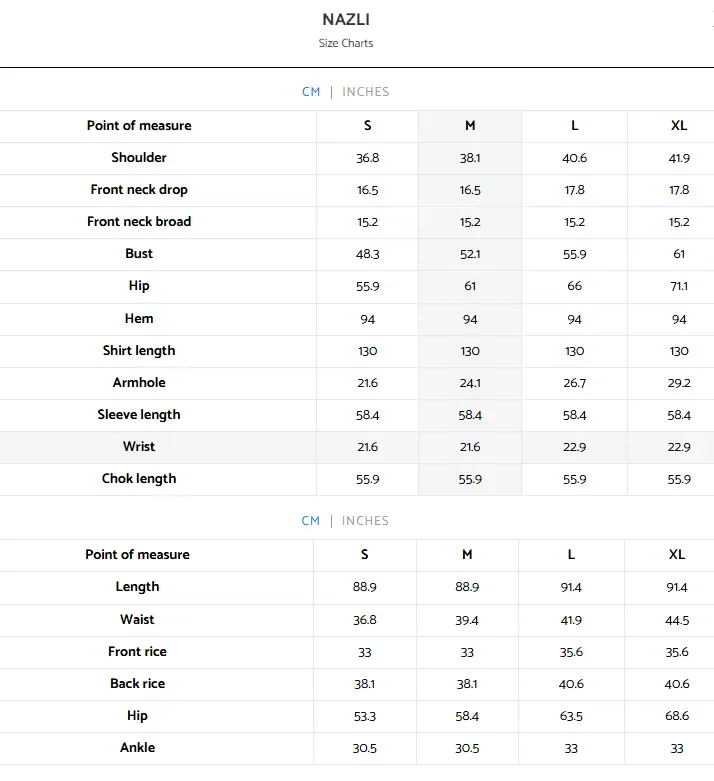This screenshot has height=781, width=714.
Task: Select the Shirt length row label
Action: click(139, 351)
